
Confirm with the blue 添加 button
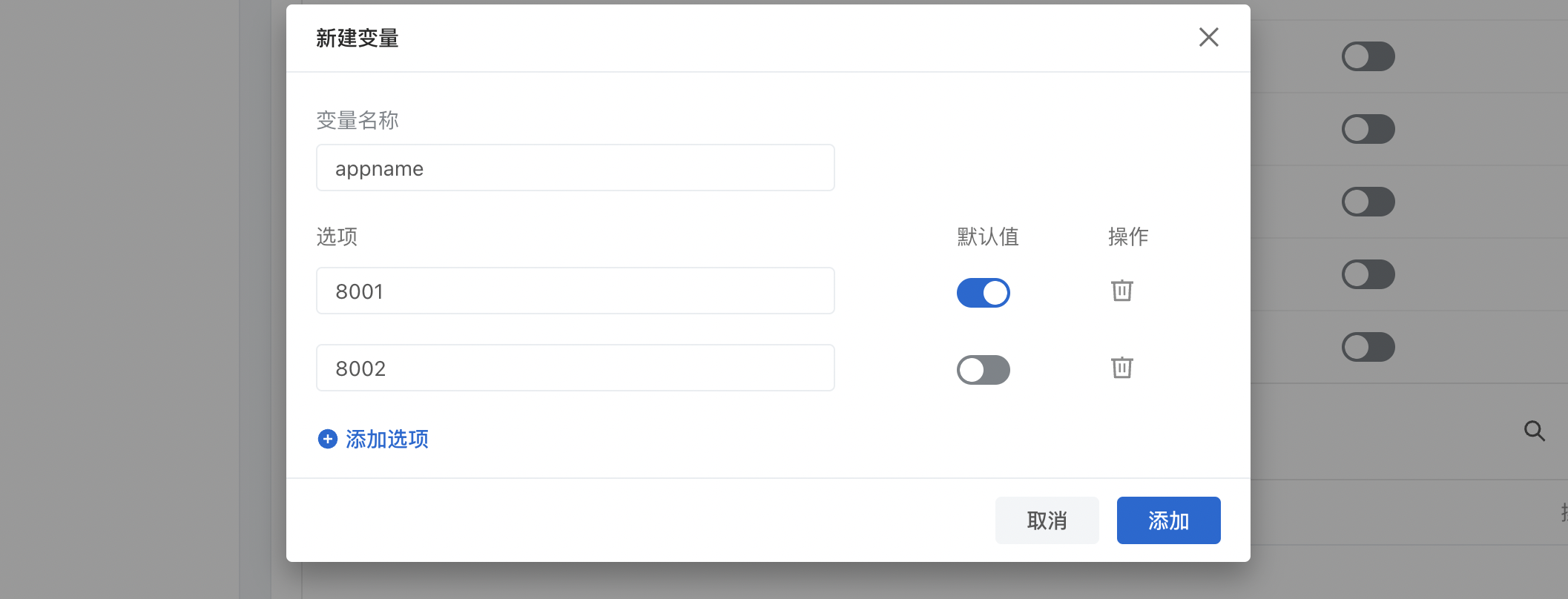[1168, 520]
